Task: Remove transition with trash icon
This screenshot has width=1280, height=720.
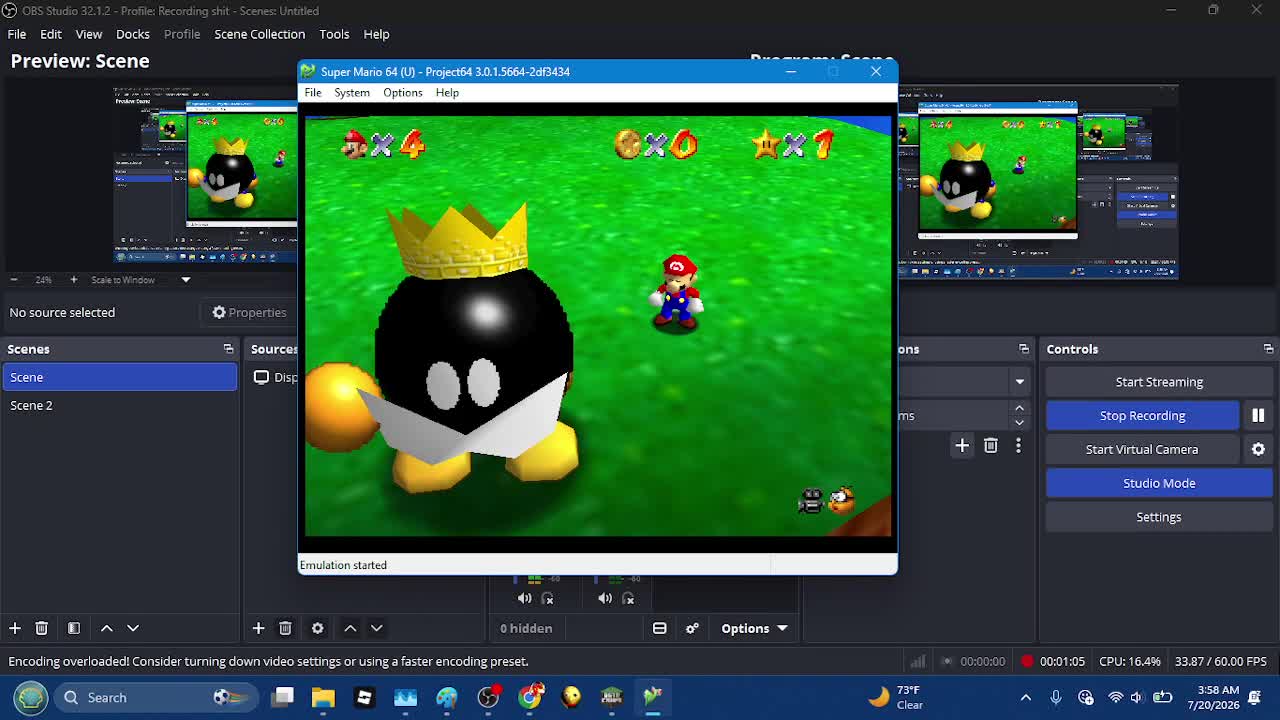Action: click(x=990, y=446)
